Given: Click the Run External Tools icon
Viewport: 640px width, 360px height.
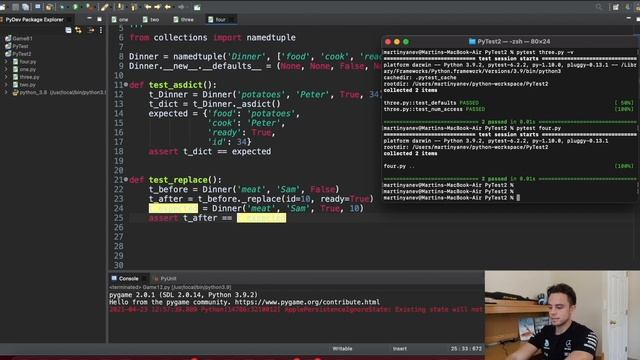Looking at the screenshot, I should [x=89, y=7].
